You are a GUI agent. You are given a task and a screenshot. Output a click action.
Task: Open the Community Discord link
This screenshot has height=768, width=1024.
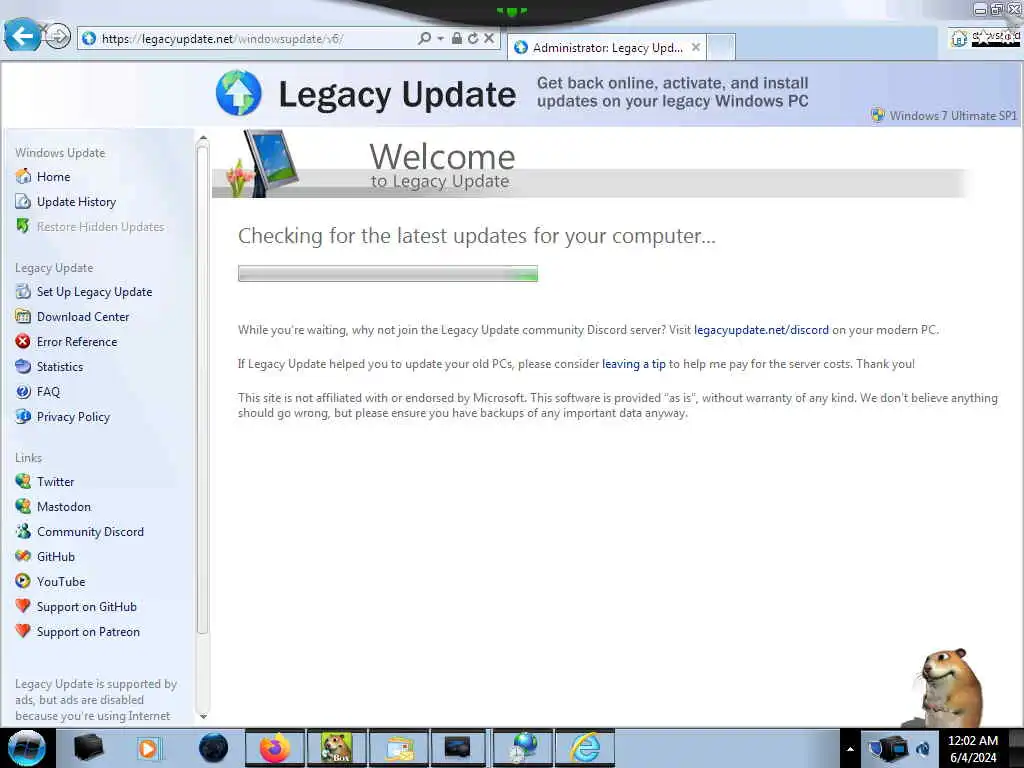coord(90,532)
